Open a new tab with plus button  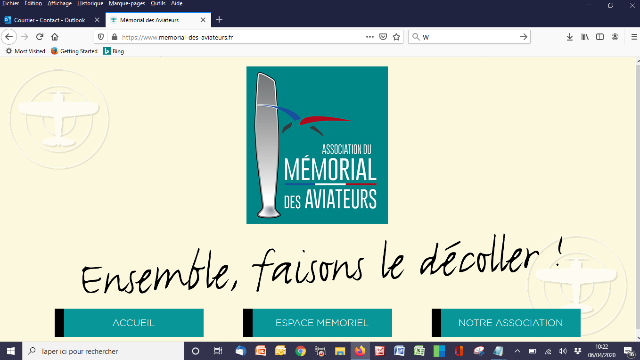point(219,20)
